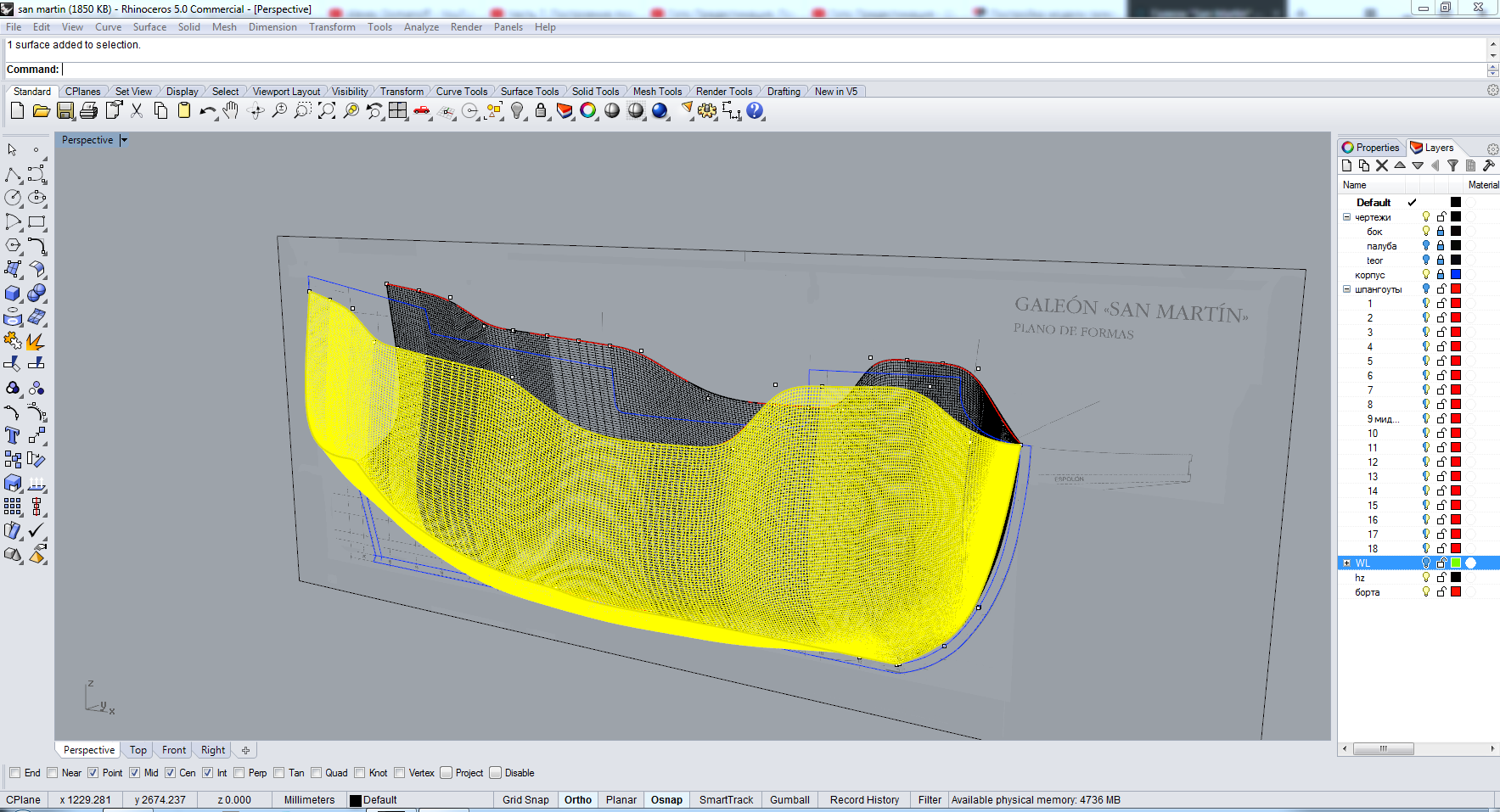Open the four viewports layout icon
The width and height of the screenshot is (1500, 812).
coord(398,111)
